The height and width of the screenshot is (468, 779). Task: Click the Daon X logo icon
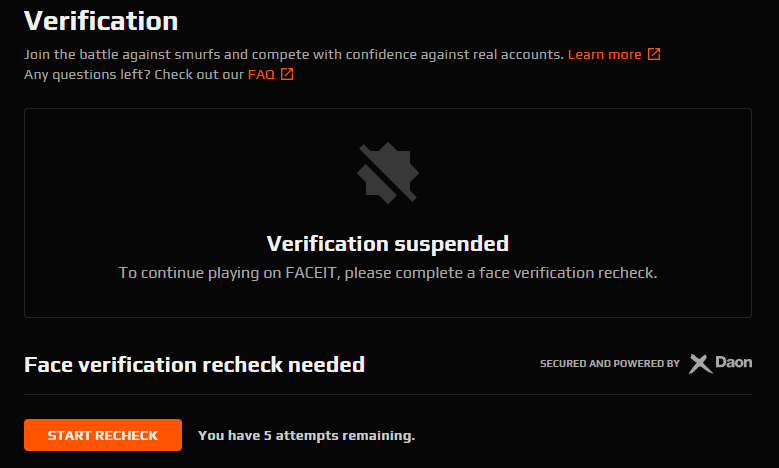point(700,363)
